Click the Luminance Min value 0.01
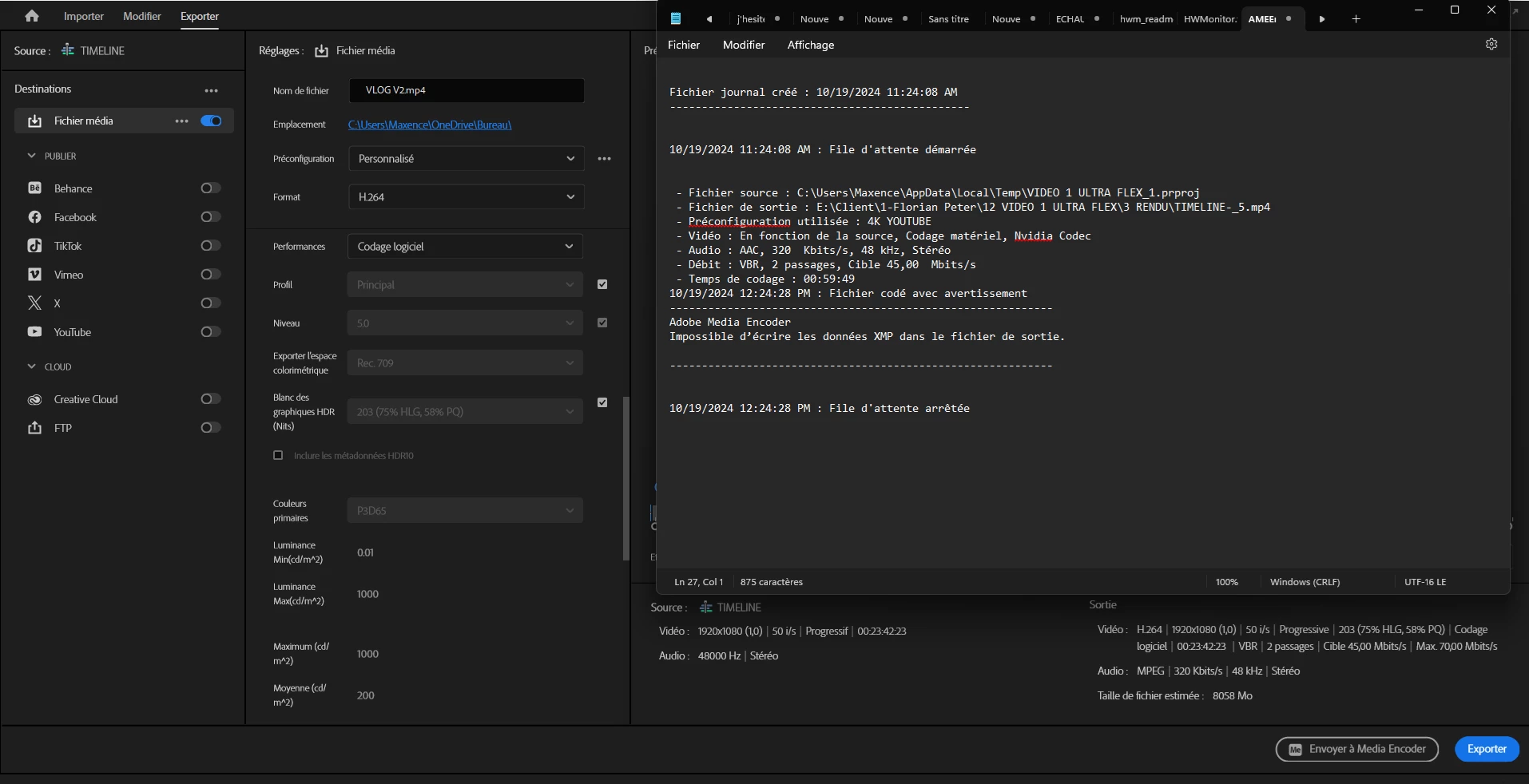The image size is (1529, 784). [365, 552]
